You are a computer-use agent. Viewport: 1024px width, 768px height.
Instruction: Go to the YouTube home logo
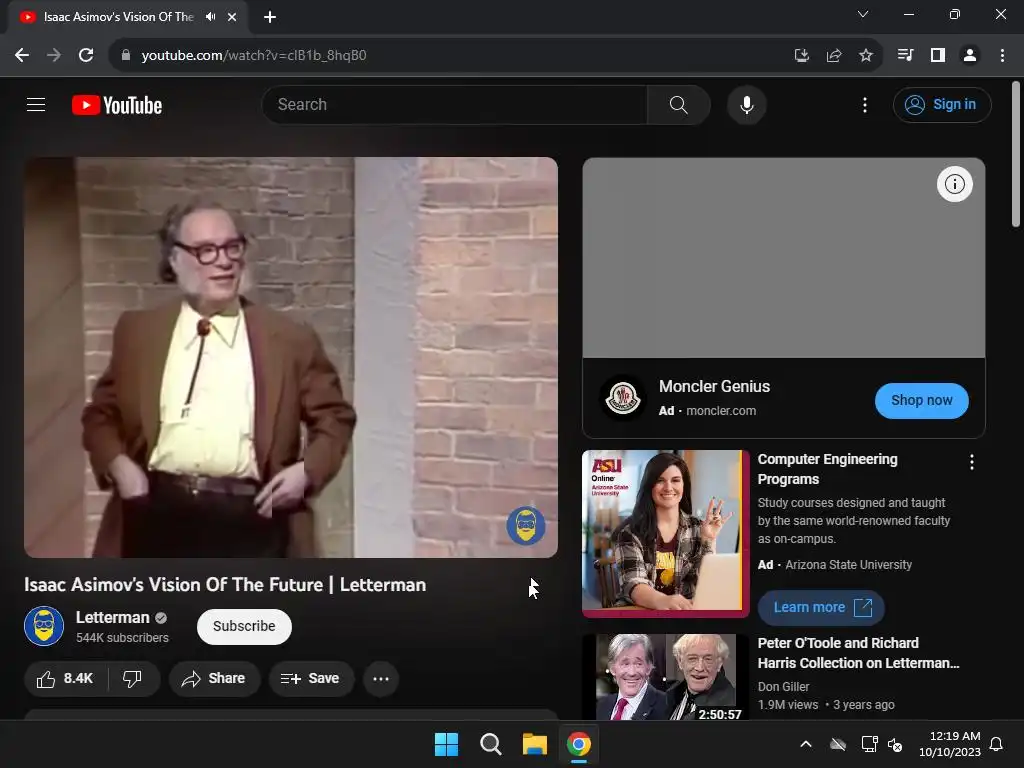coord(117,105)
